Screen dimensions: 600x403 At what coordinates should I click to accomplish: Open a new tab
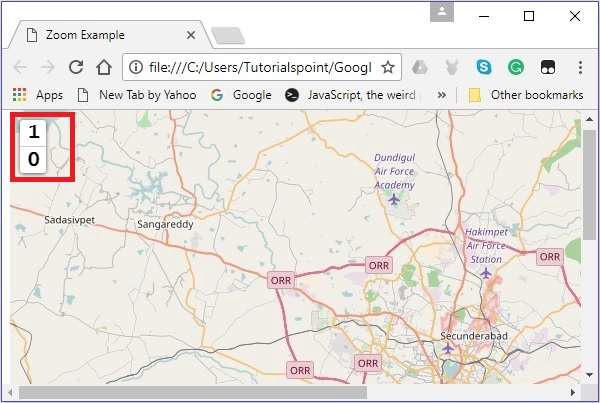click(228, 36)
